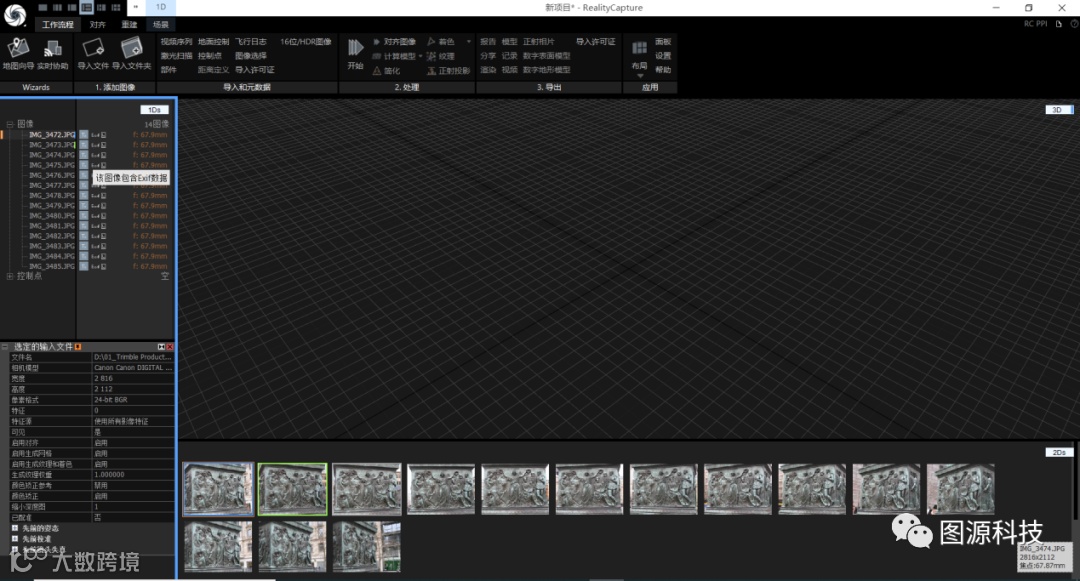
Task: Switch to the 场景 ribbon tab
Action: [160, 25]
